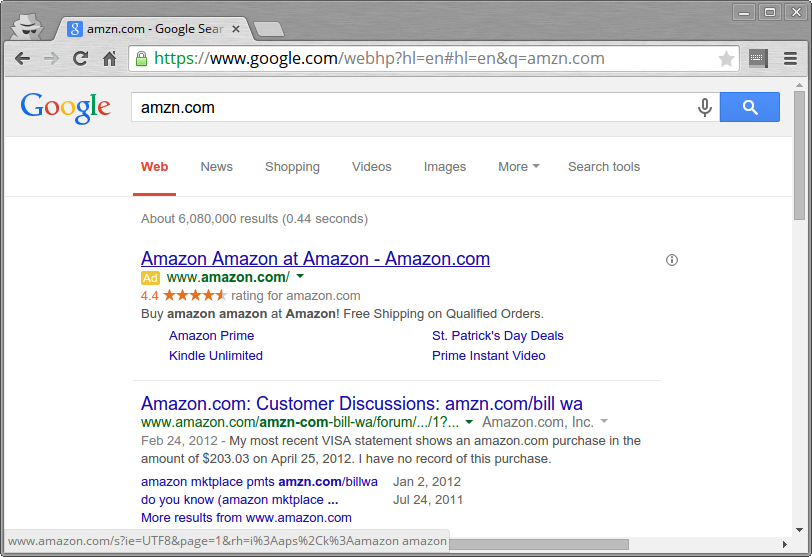Open Amazon Customer Discussions result
This screenshot has width=812, height=557.
click(x=361, y=404)
